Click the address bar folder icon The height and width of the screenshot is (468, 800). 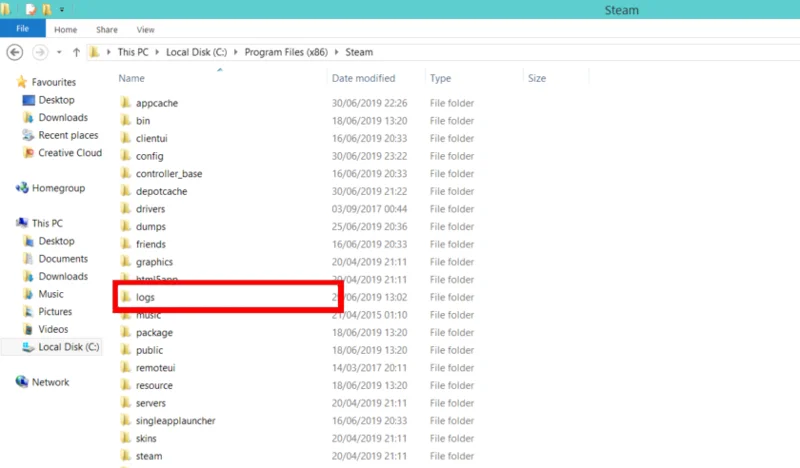pyautogui.click(x=94, y=52)
